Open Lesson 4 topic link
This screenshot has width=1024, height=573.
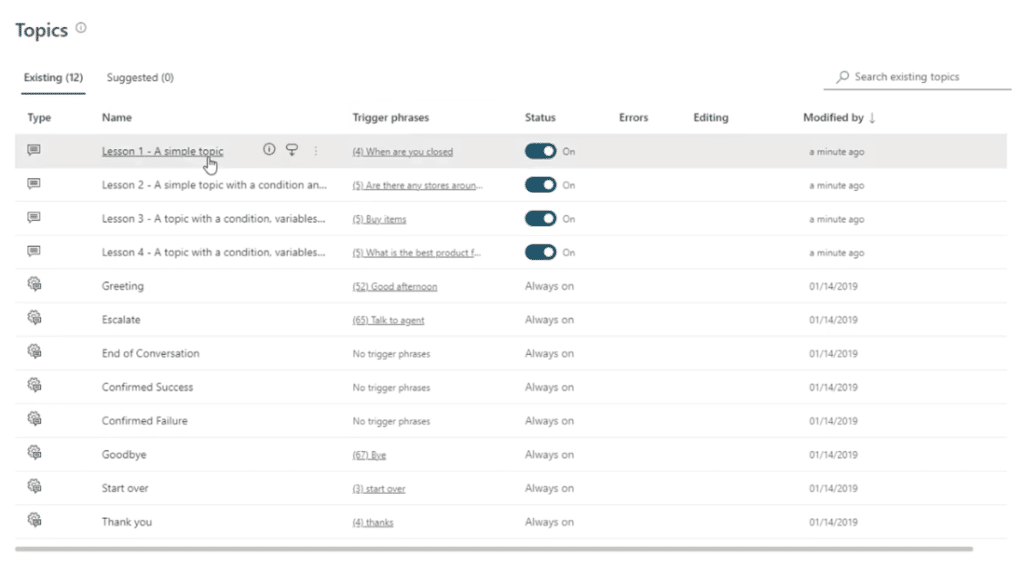tap(214, 252)
